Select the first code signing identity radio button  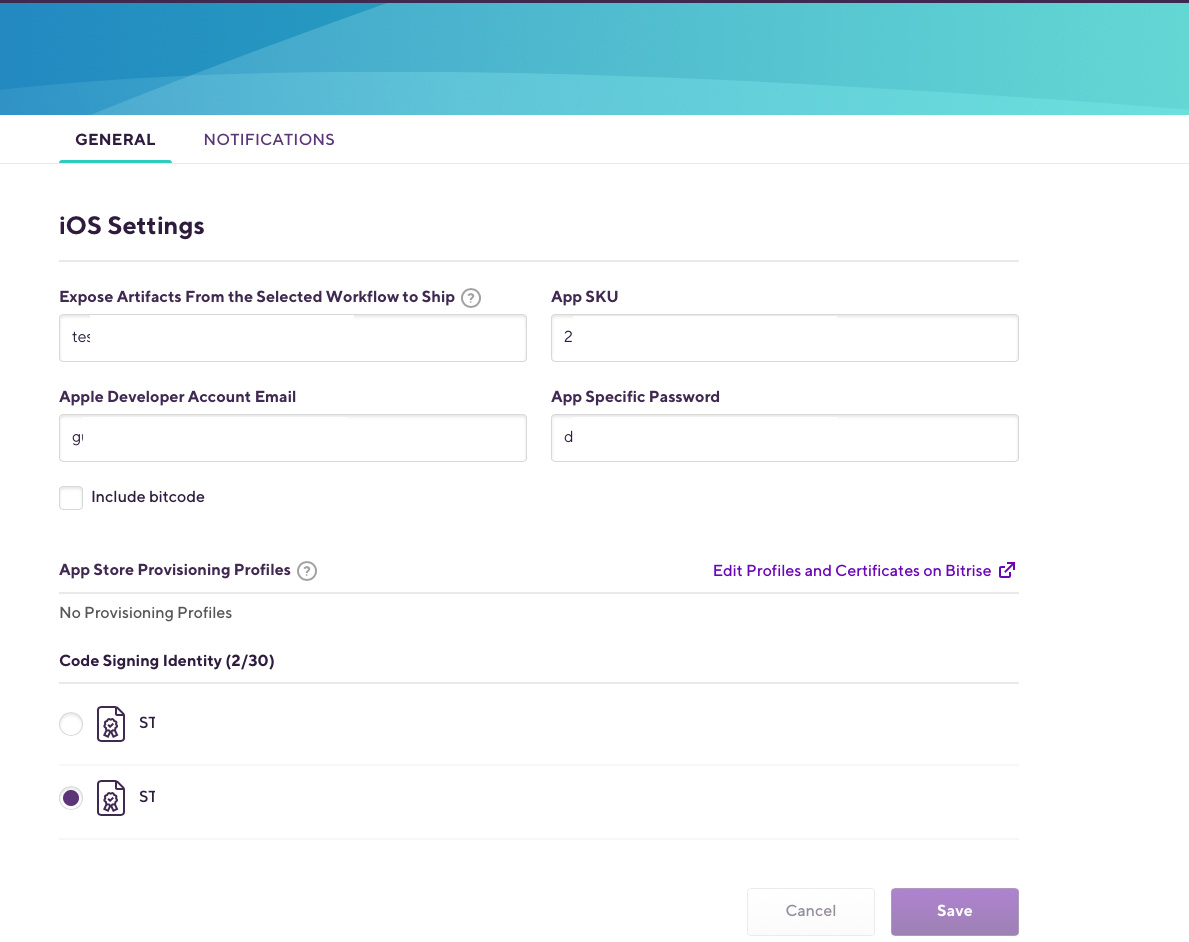pos(71,724)
